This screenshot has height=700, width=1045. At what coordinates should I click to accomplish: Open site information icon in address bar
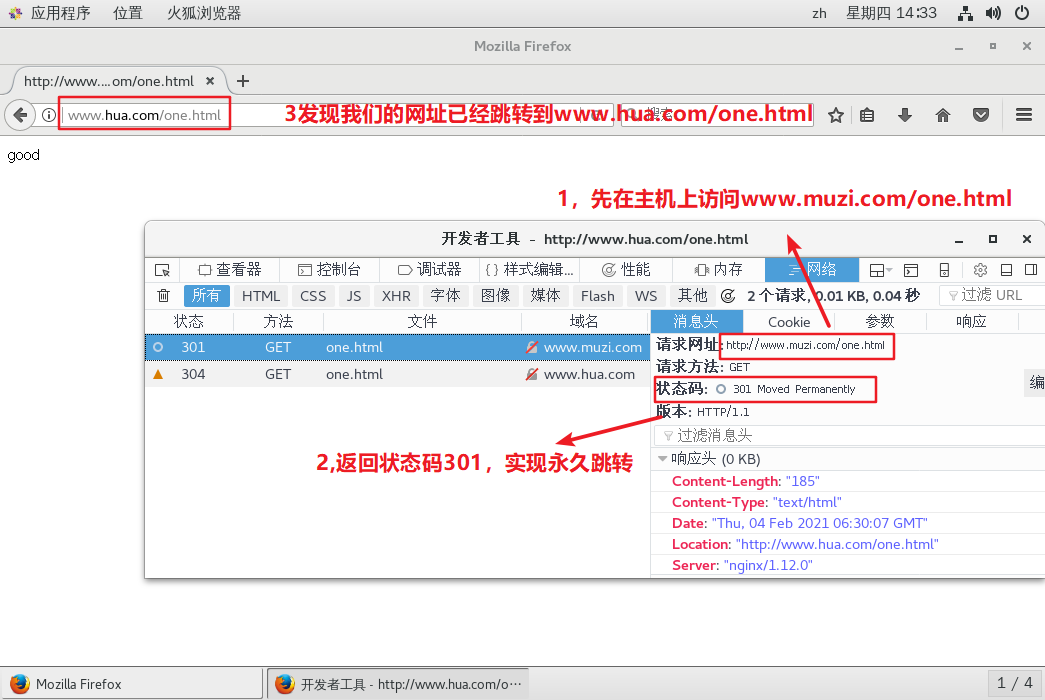pyautogui.click(x=49, y=115)
